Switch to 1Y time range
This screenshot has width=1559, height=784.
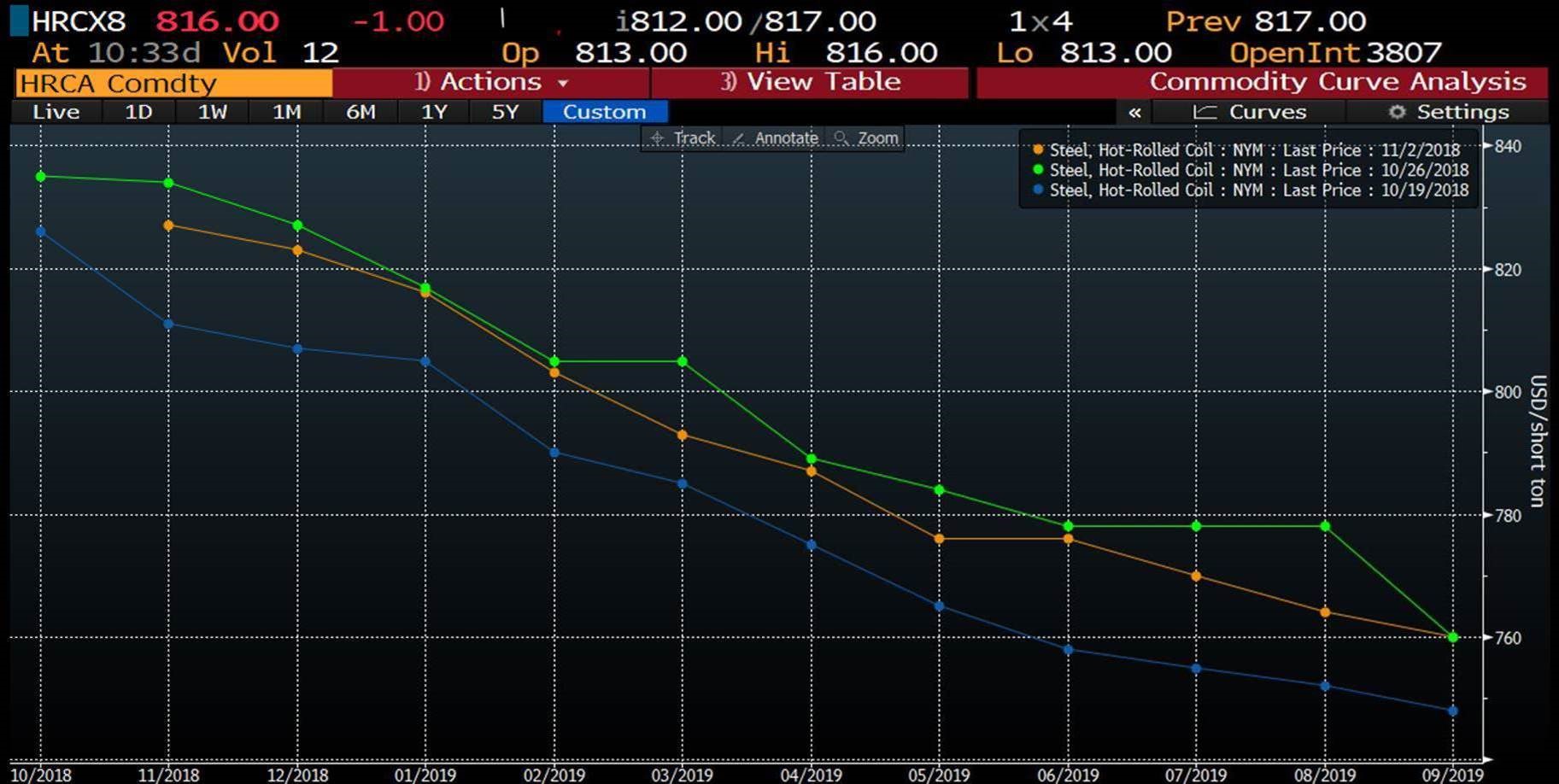pyautogui.click(x=434, y=112)
